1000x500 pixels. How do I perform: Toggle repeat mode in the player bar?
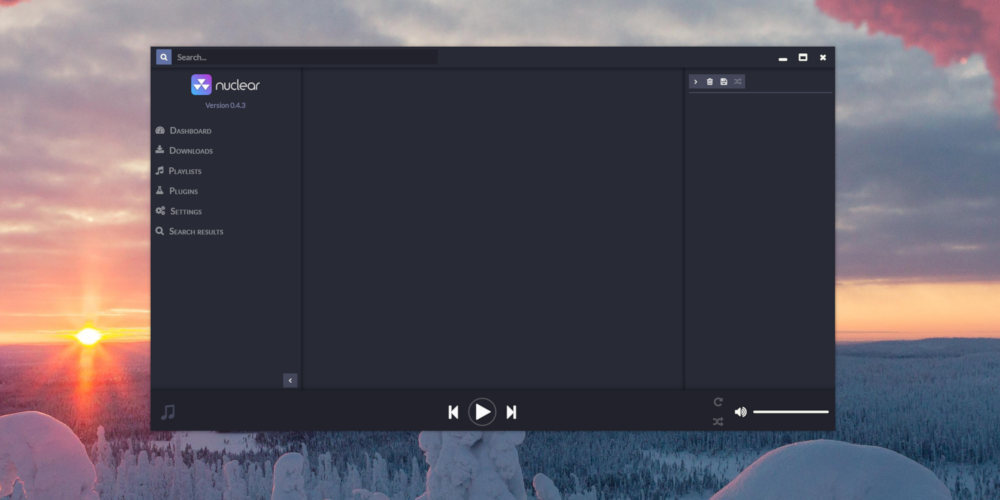coord(718,402)
